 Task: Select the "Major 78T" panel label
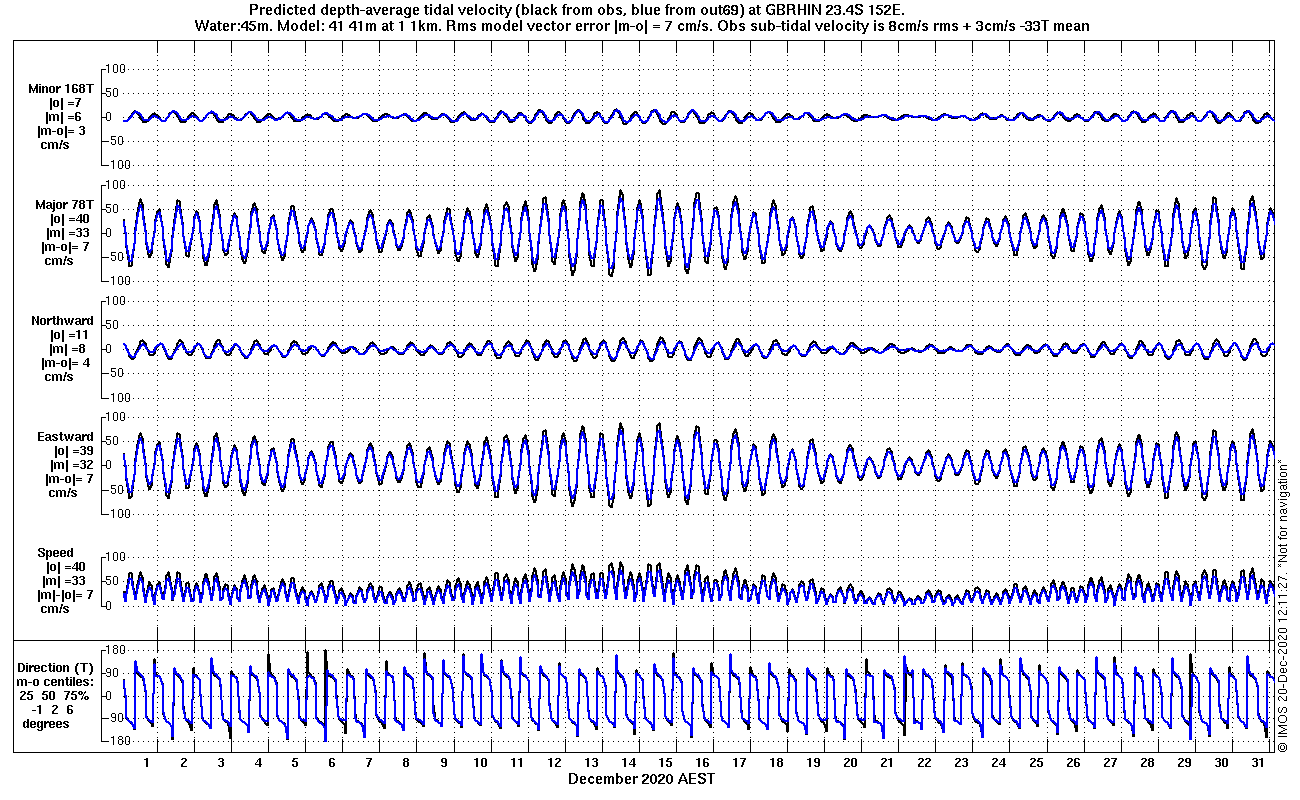coord(65,205)
